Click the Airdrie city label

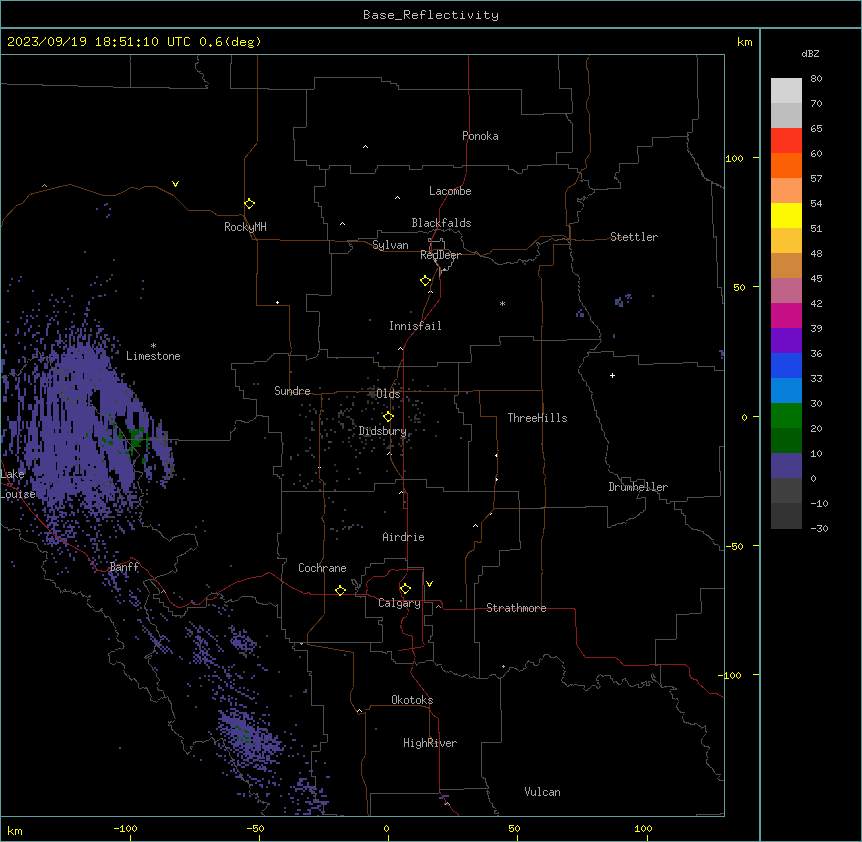403,537
